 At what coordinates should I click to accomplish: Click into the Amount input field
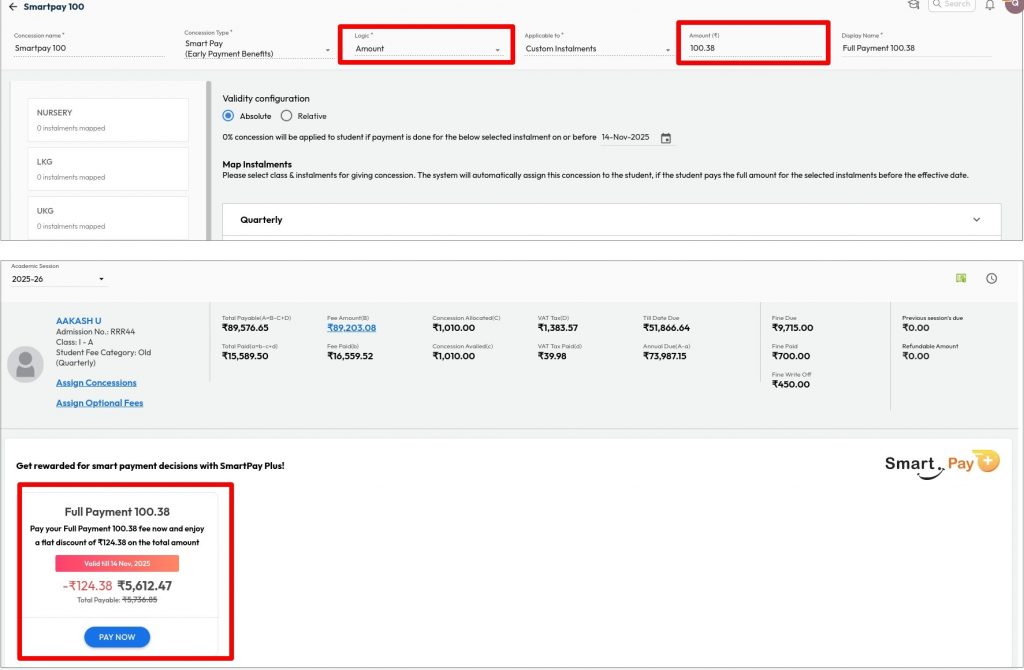coord(750,48)
